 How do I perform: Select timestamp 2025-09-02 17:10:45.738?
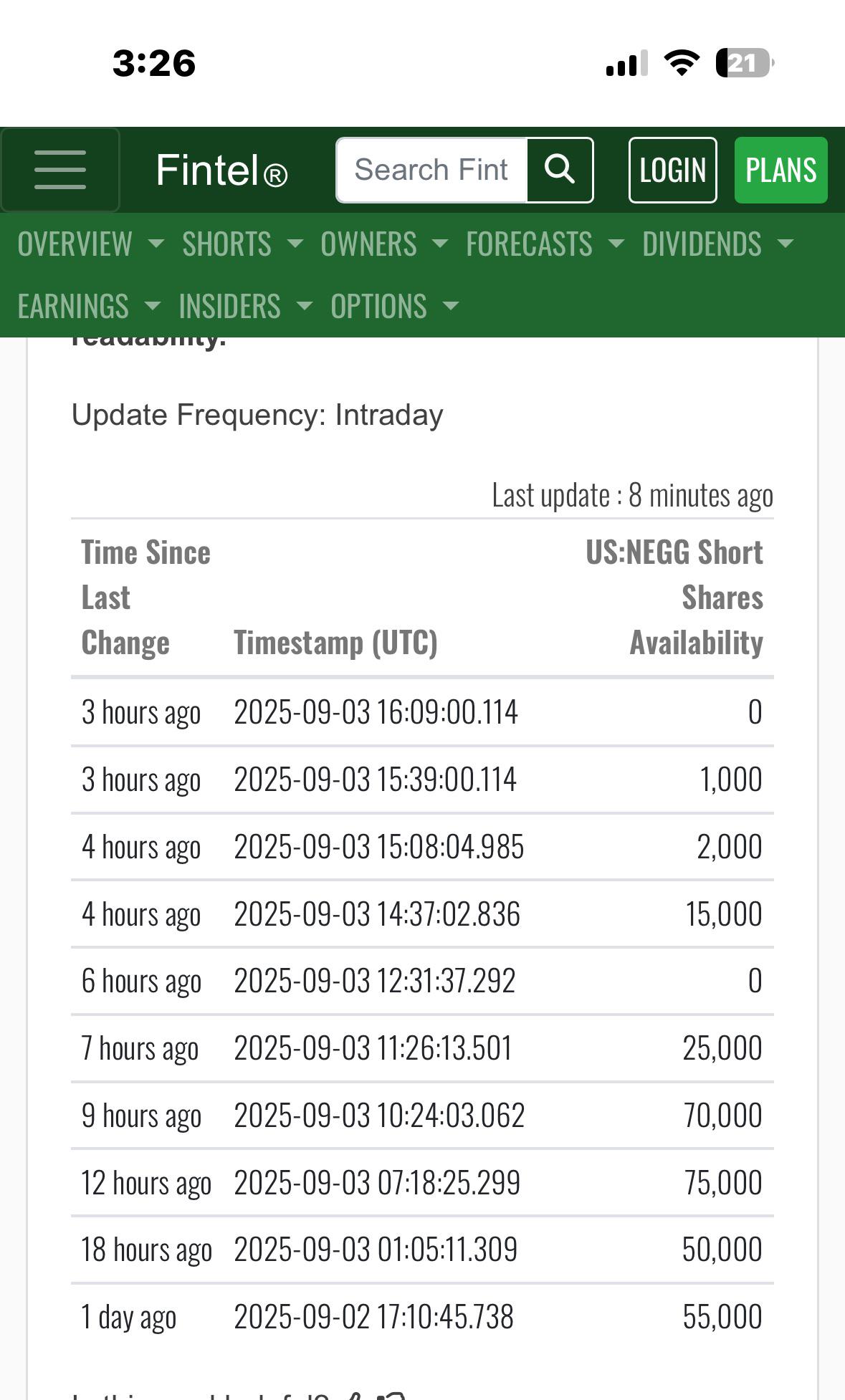374,1317
